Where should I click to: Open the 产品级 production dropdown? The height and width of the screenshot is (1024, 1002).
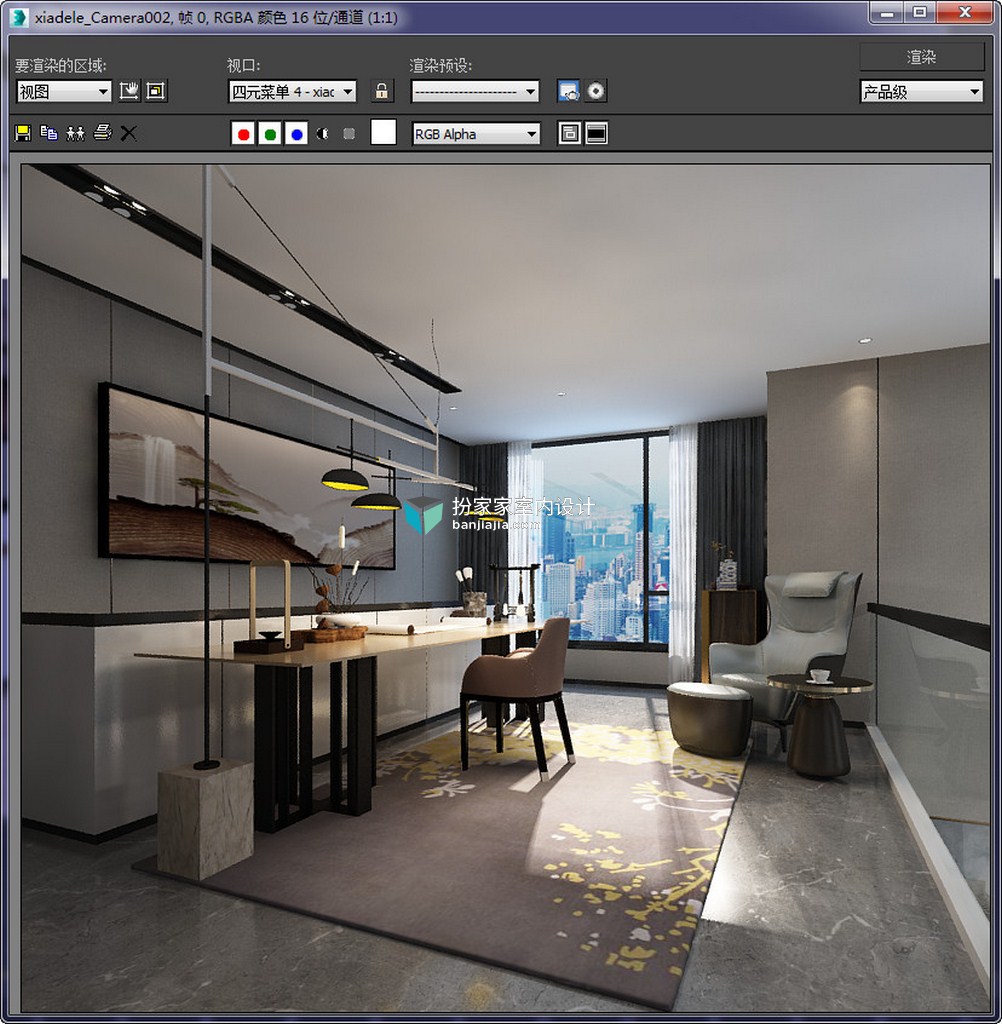(x=921, y=91)
